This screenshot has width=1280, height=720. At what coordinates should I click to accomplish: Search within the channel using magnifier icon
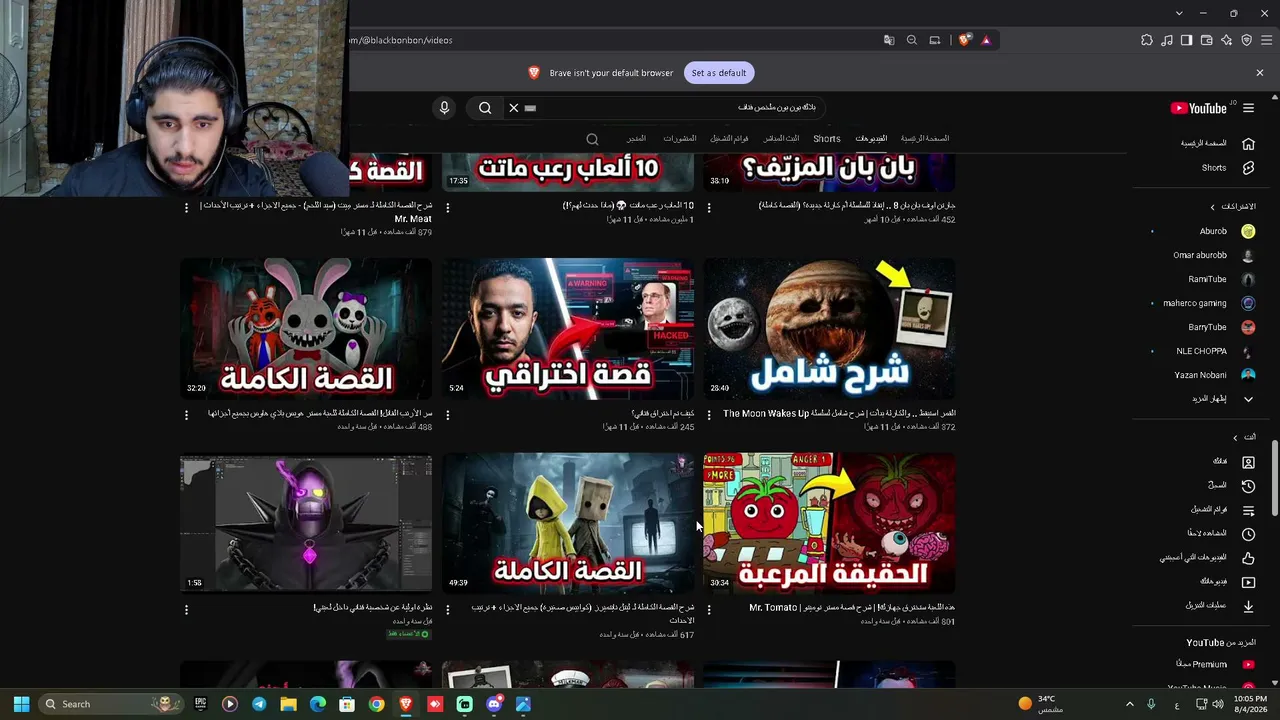(592, 139)
